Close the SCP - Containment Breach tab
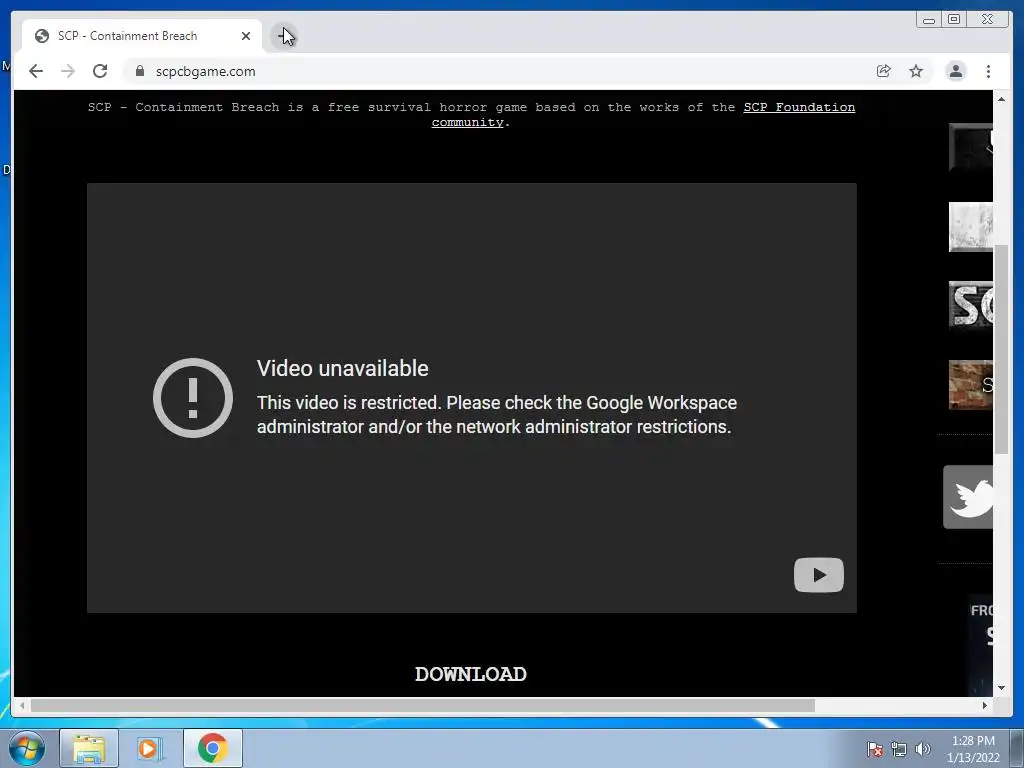The image size is (1024, 768). coord(246,36)
